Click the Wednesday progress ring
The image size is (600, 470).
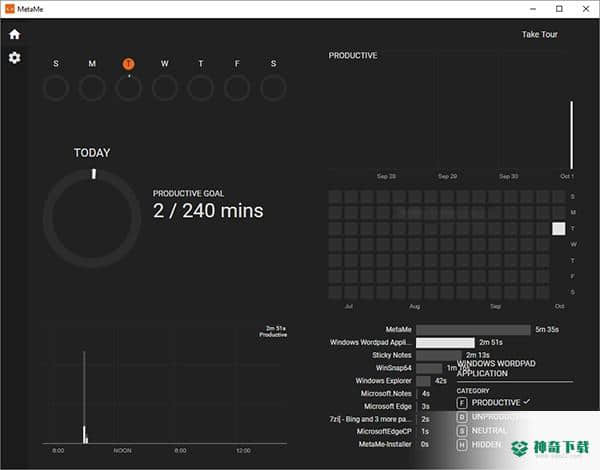(165, 88)
